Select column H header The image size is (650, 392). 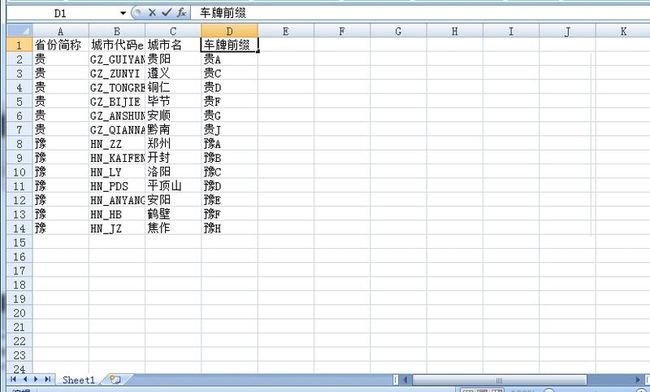[x=455, y=31]
